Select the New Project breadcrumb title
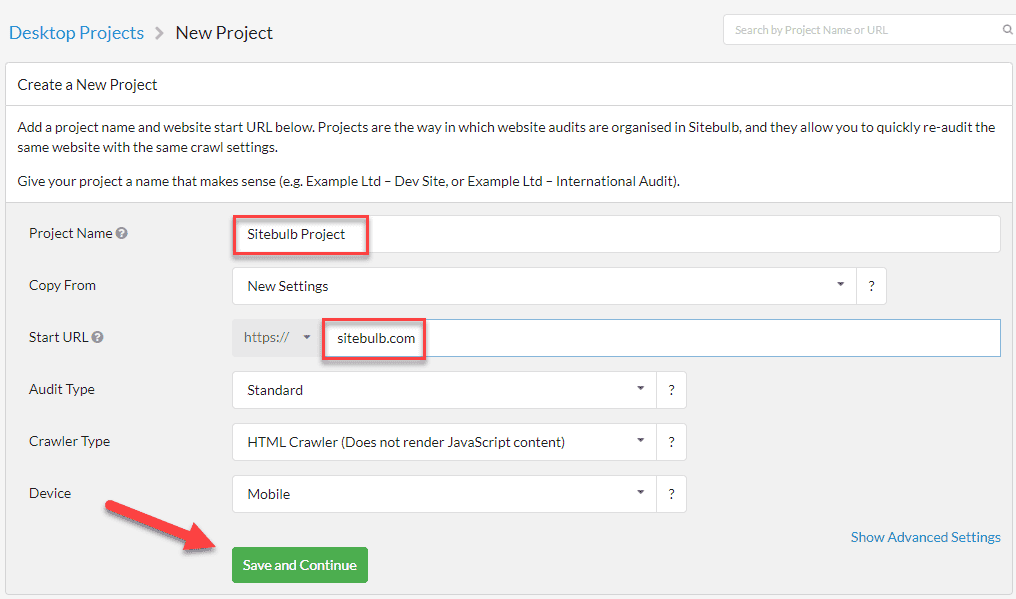Viewport: 1016px width, 599px height. click(x=224, y=32)
